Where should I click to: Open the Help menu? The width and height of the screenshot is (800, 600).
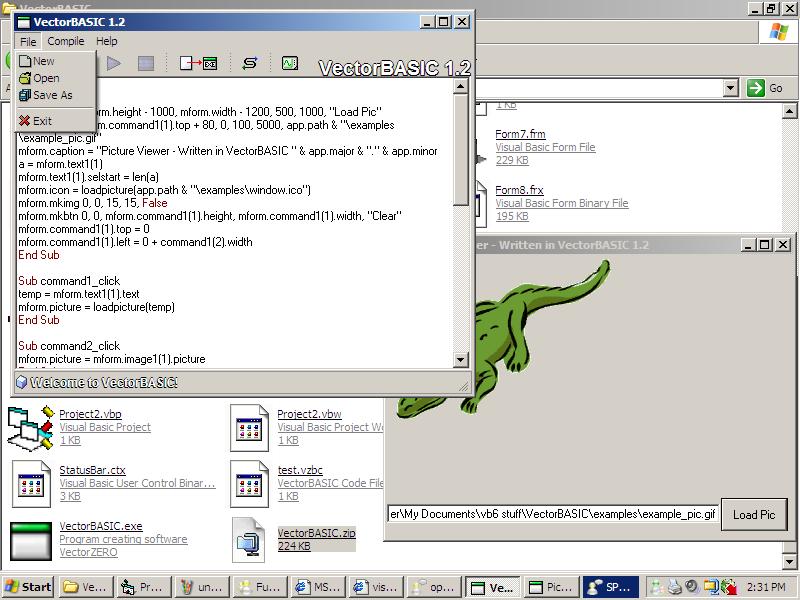[107, 41]
